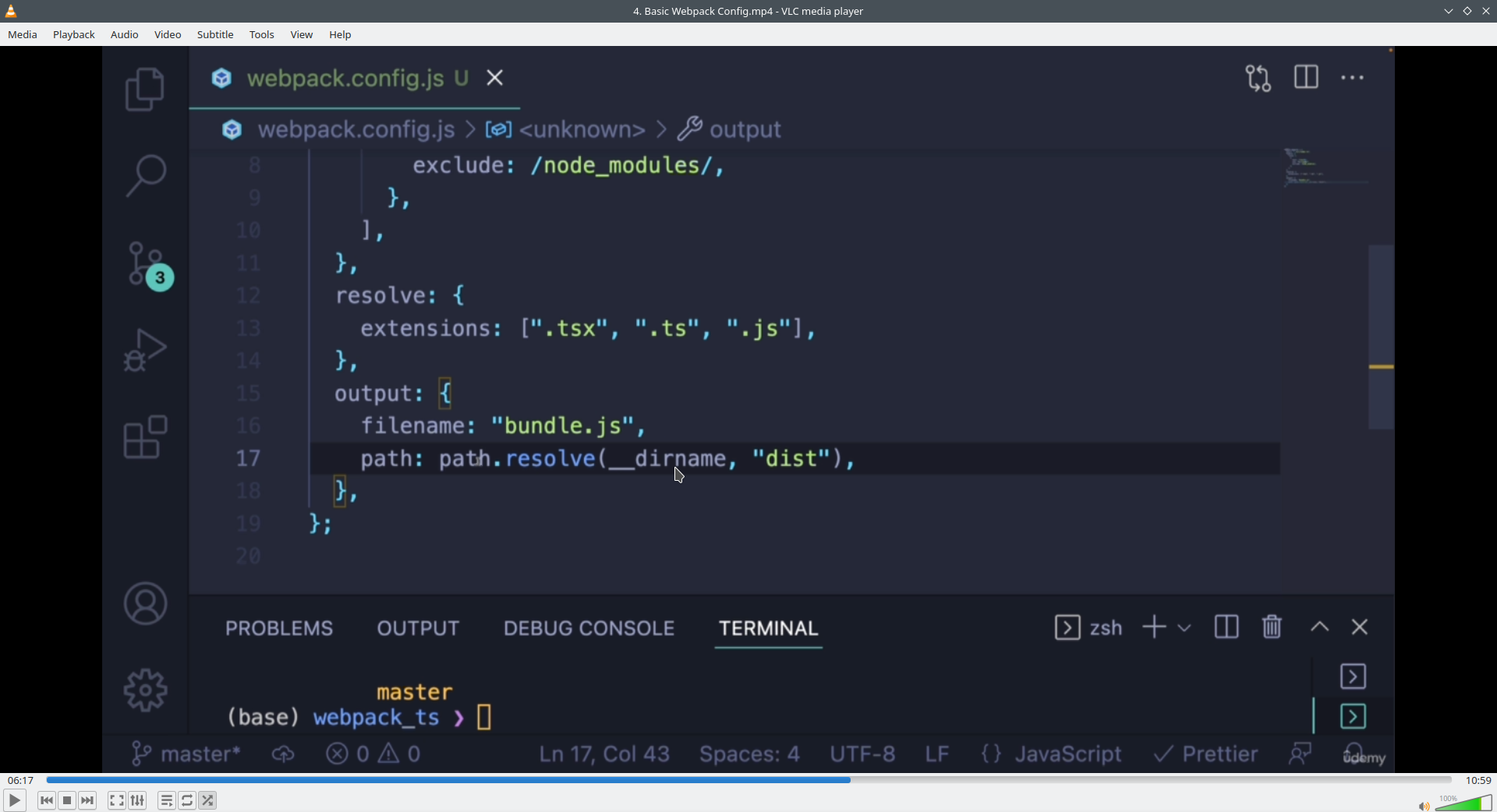Image resolution: width=1497 pixels, height=812 pixels.
Task: Open the Playback menu
Action: [74, 34]
